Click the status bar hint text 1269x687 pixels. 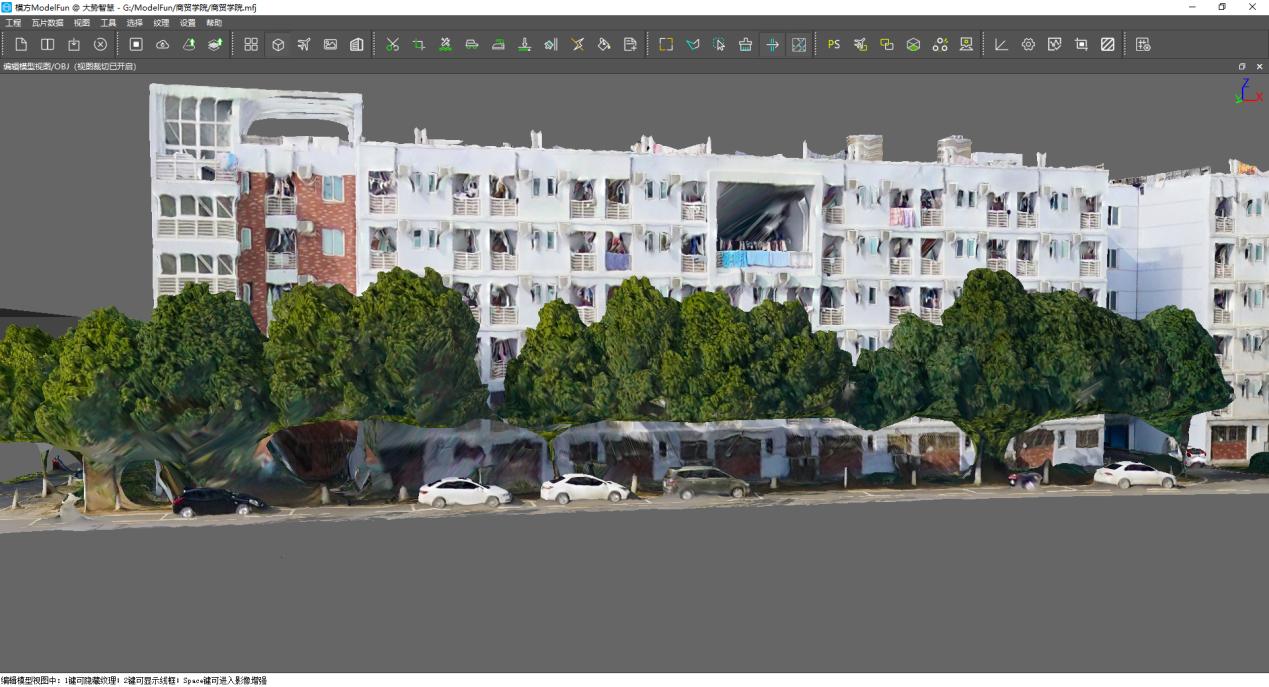134,680
